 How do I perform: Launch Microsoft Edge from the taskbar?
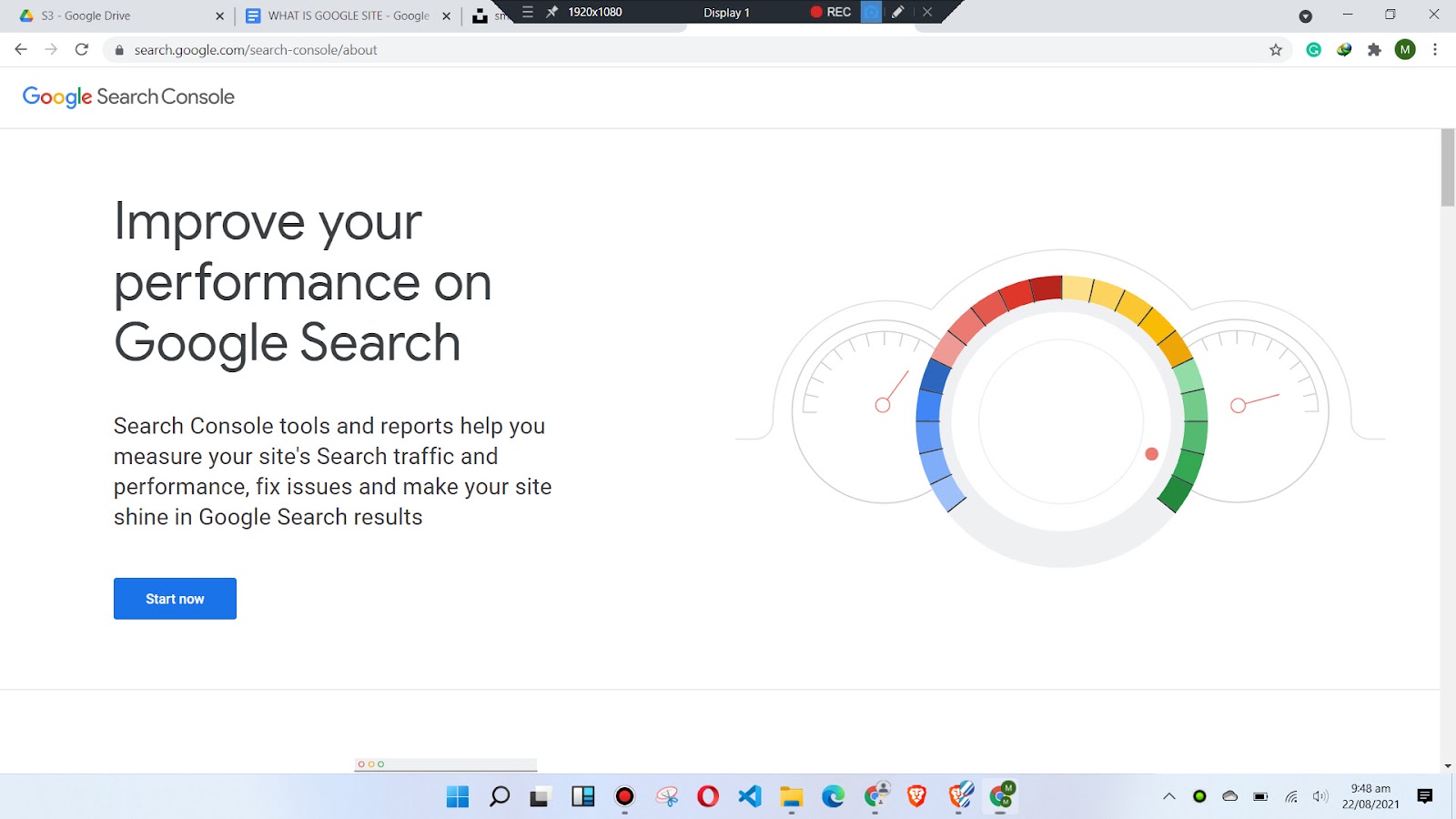[x=834, y=797]
